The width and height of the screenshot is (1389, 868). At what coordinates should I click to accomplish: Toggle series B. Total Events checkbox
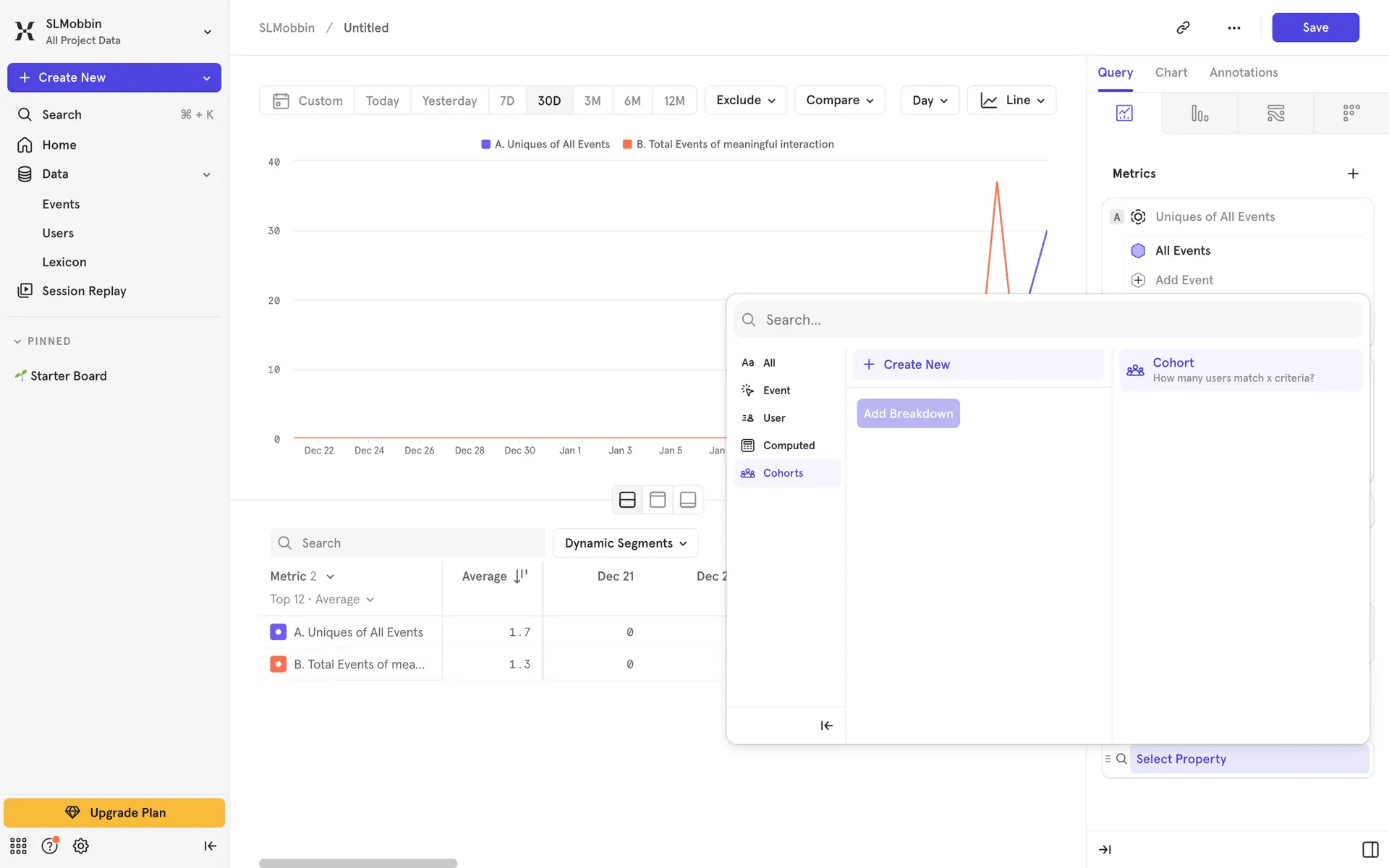[278, 664]
